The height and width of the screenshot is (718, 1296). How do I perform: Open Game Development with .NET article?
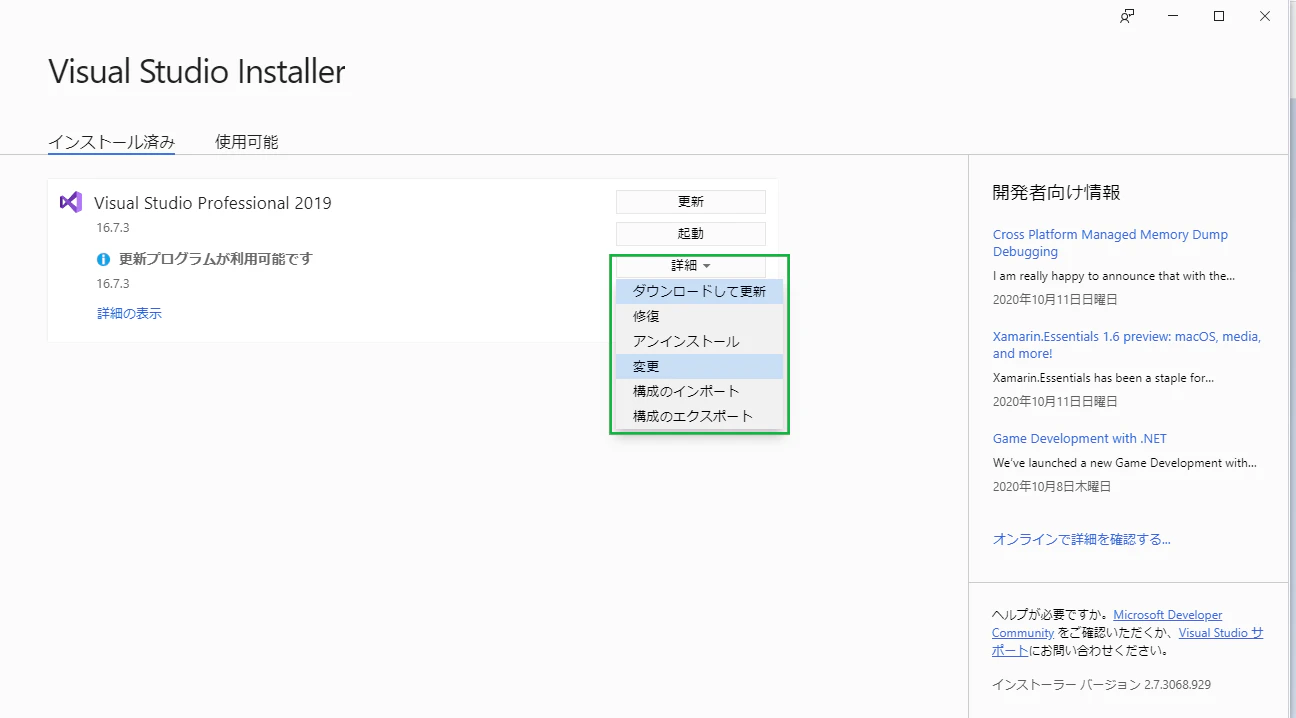(x=1080, y=439)
